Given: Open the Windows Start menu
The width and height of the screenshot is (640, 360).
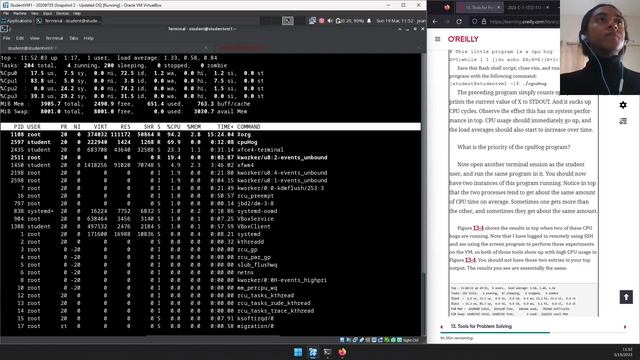Looking at the screenshot, I should tap(298, 352).
